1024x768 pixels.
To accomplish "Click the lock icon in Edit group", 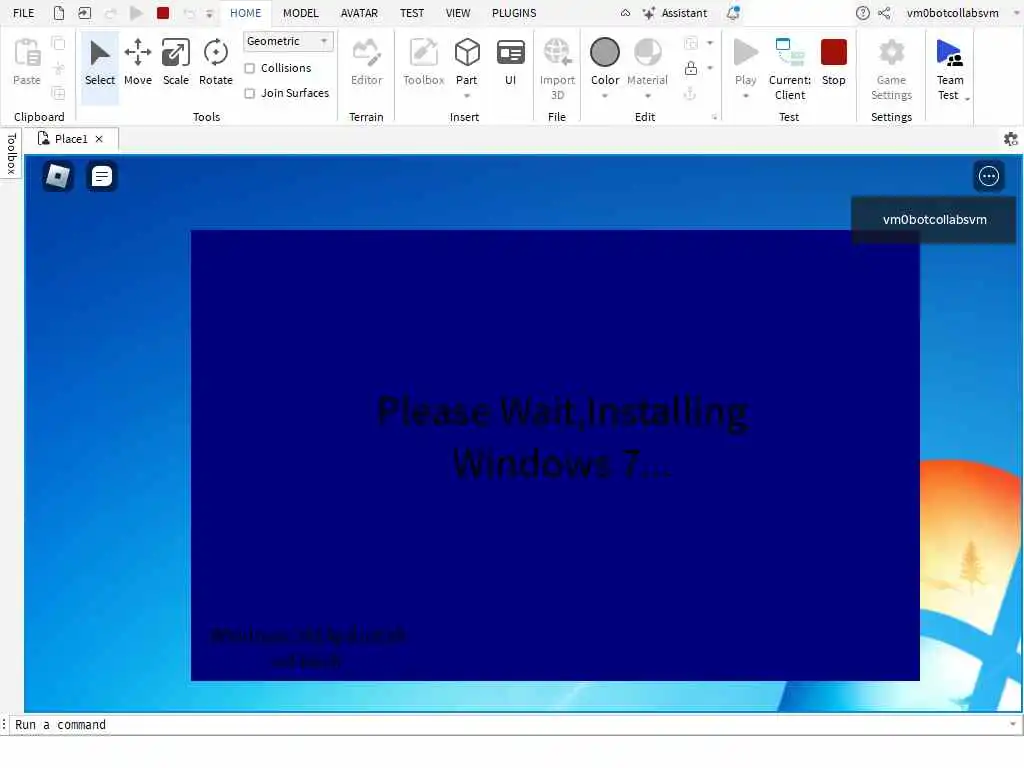I will 691,68.
